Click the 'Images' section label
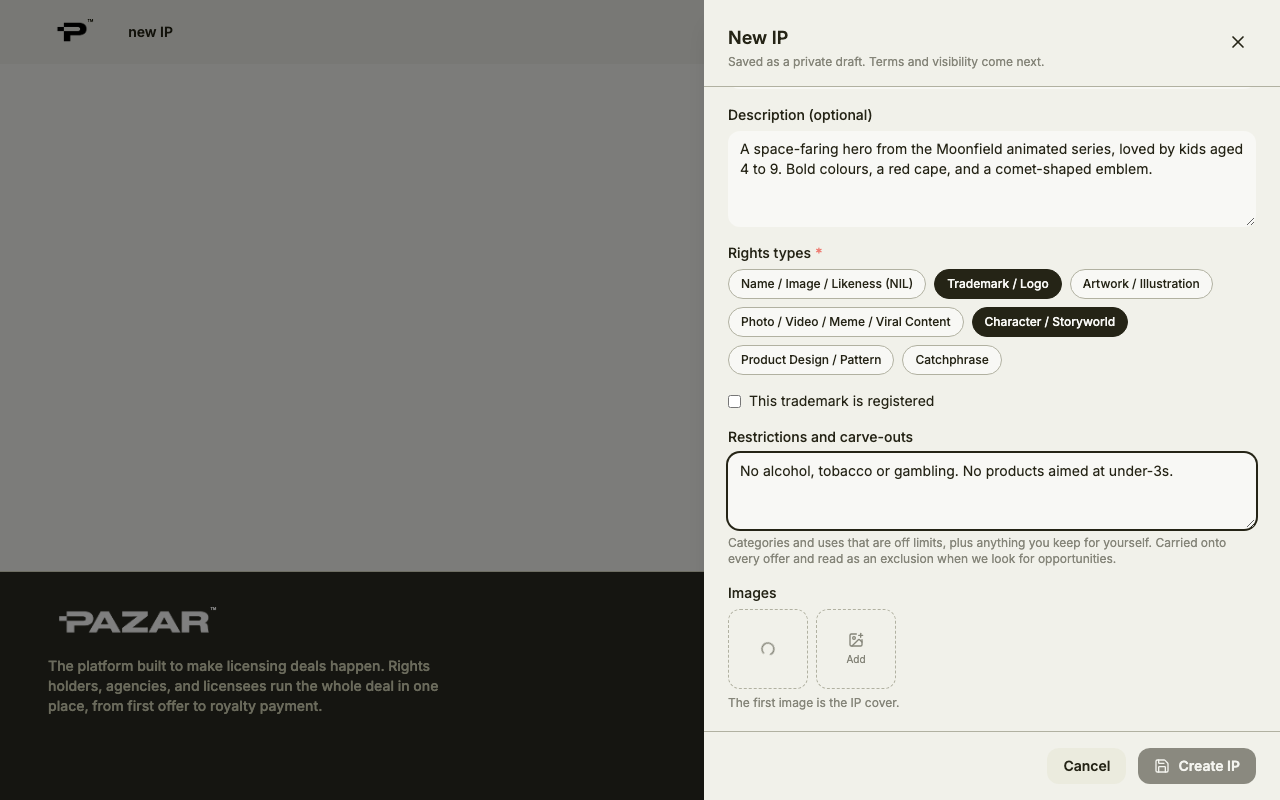The width and height of the screenshot is (1280, 800). (752, 593)
